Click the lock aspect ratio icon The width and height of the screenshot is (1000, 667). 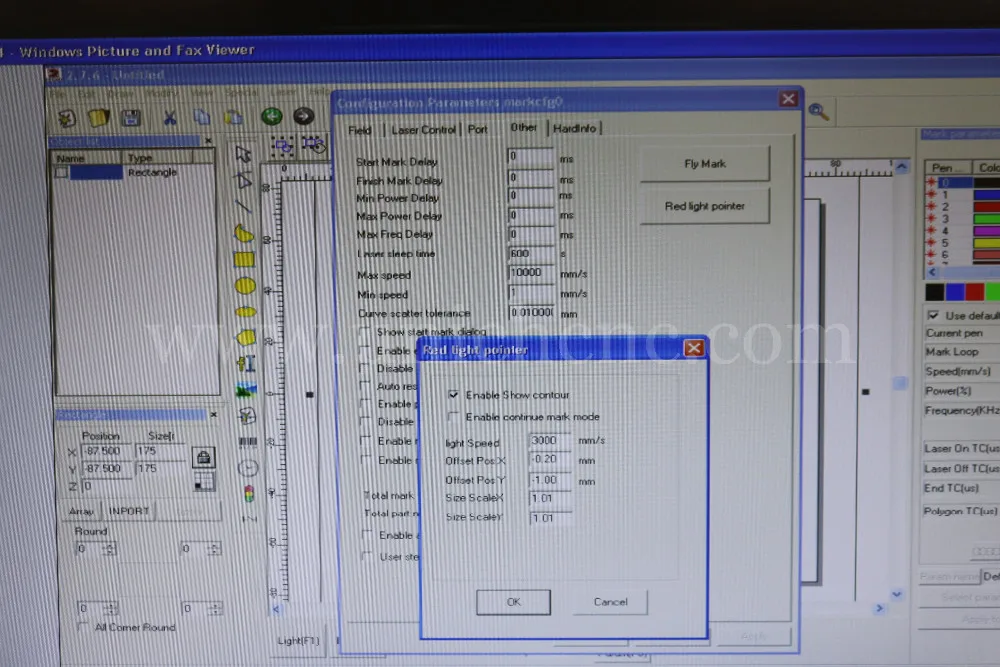click(203, 457)
